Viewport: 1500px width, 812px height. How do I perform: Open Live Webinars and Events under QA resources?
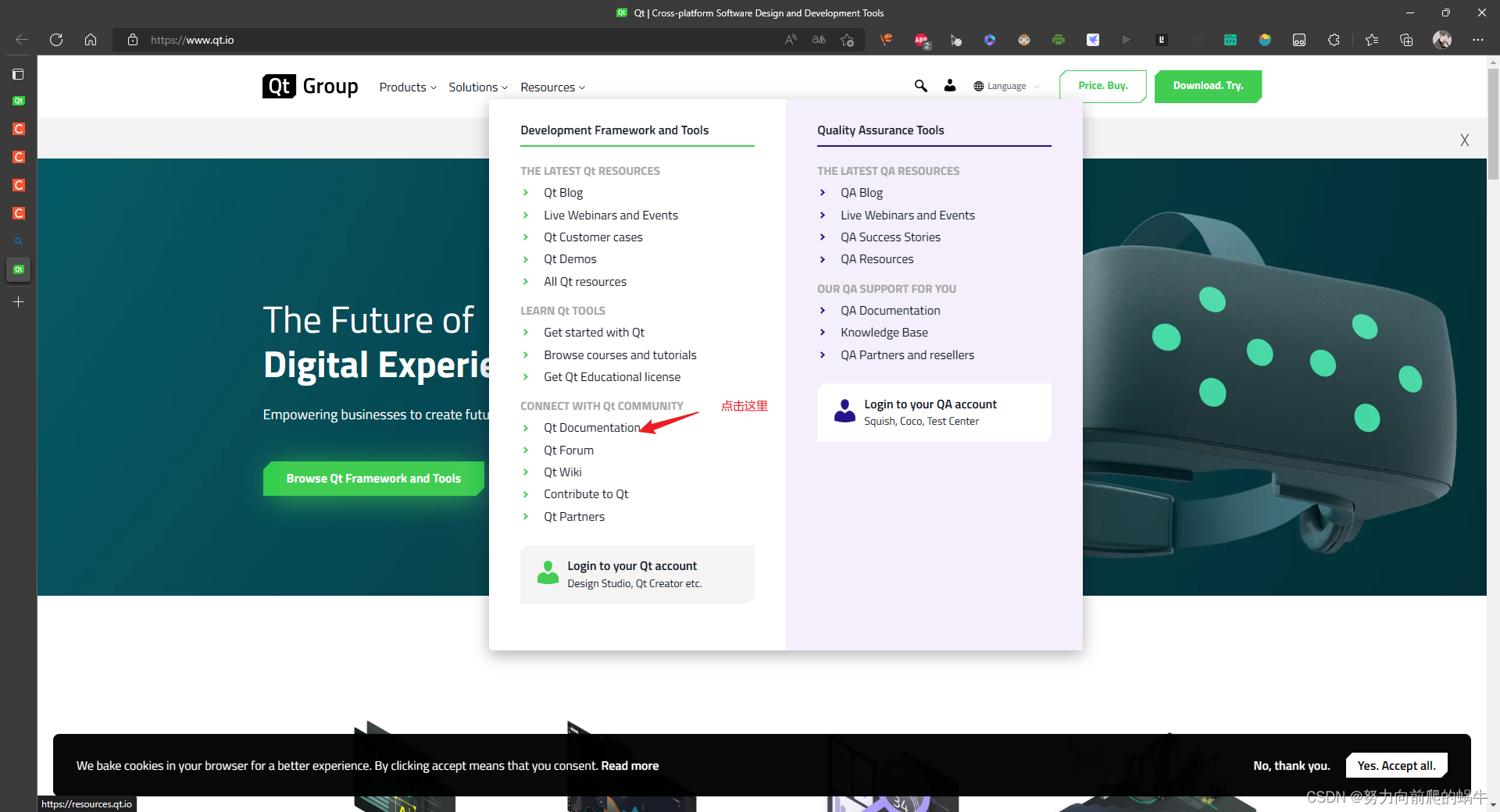tap(908, 215)
